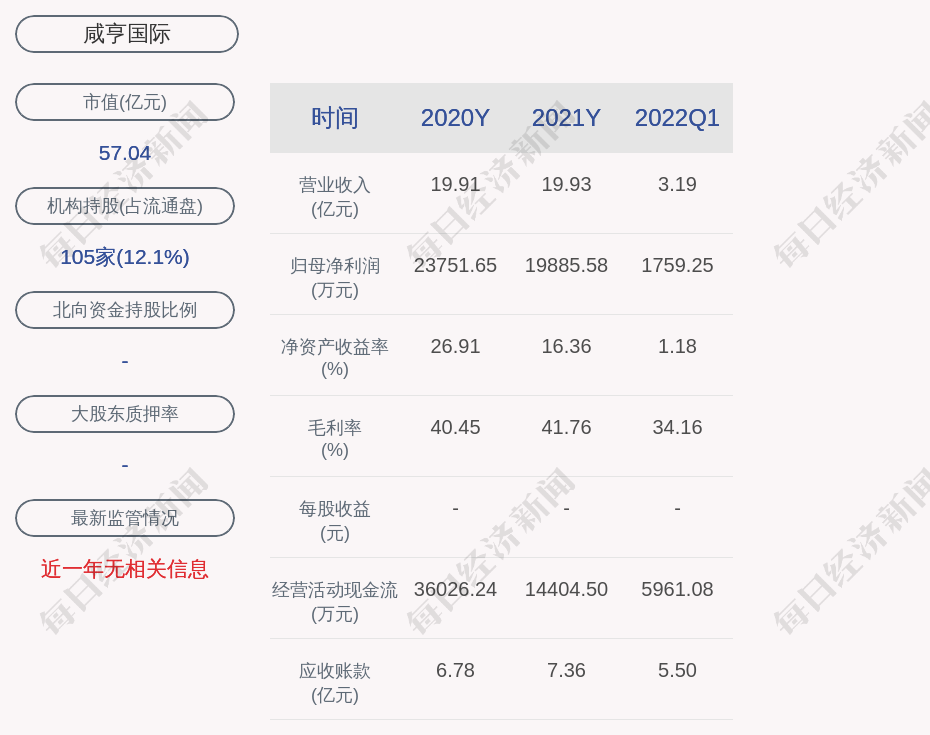This screenshot has height=735, width=930.
Task: Click the 大股东质押率 pill
Action: (x=125, y=413)
